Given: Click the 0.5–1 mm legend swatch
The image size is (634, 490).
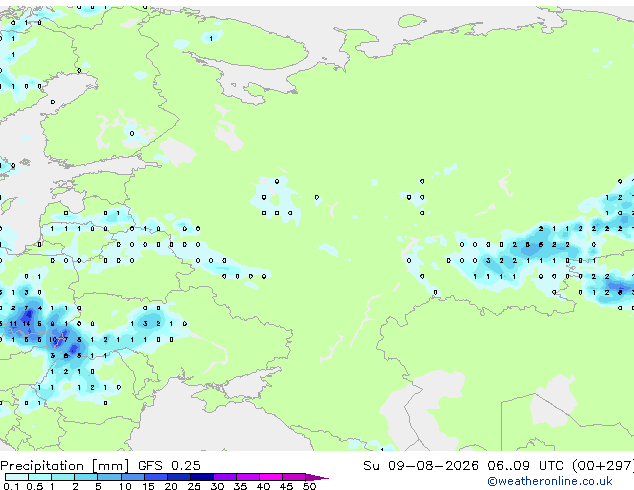Looking at the screenshot, I should [x=40, y=477].
